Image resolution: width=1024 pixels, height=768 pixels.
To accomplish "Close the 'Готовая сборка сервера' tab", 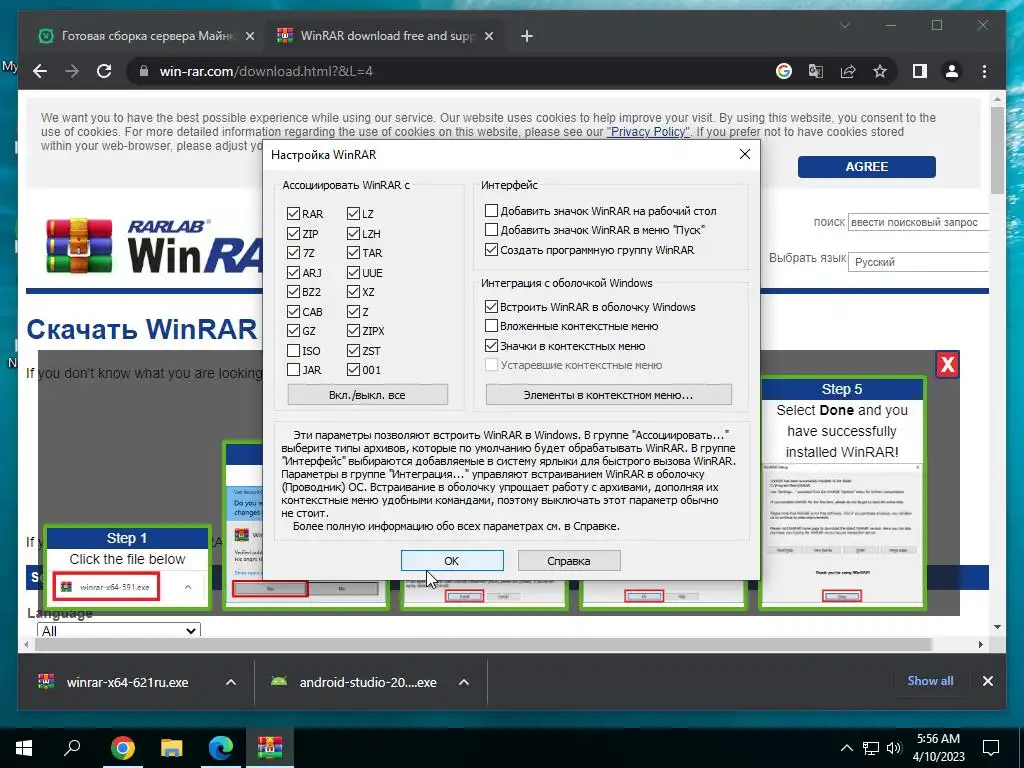I will (249, 37).
